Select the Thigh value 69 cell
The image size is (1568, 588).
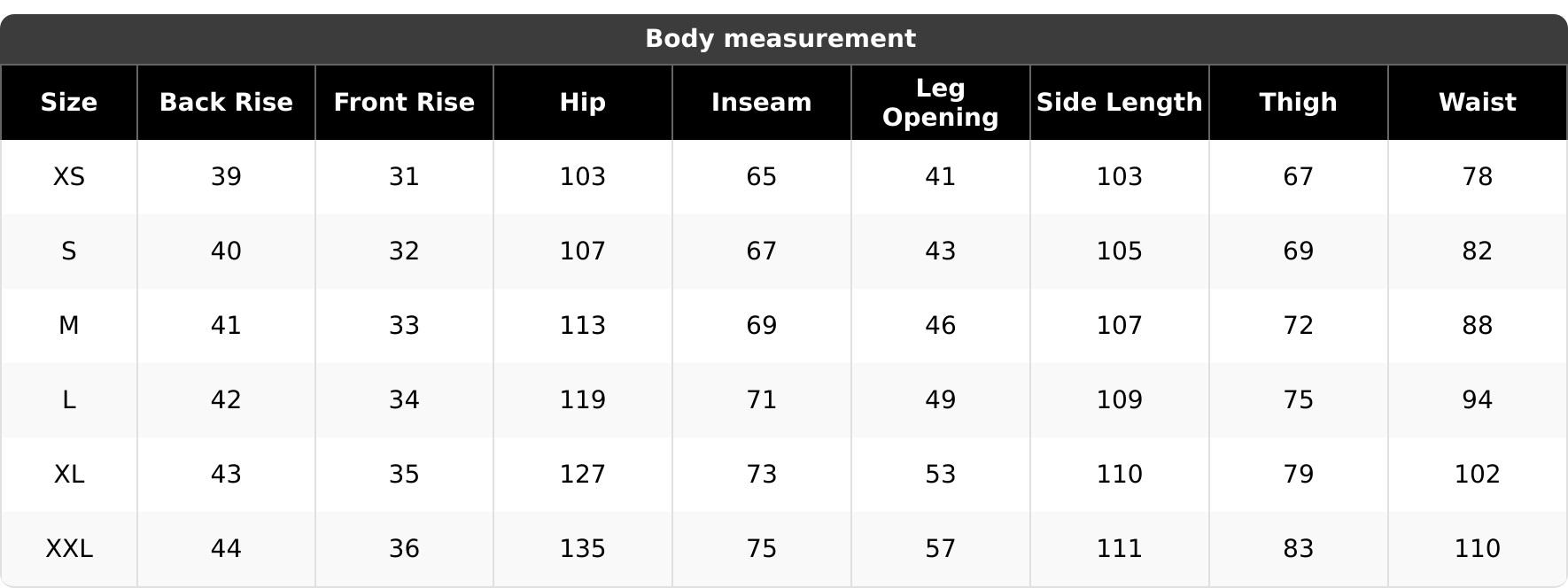pos(1298,251)
